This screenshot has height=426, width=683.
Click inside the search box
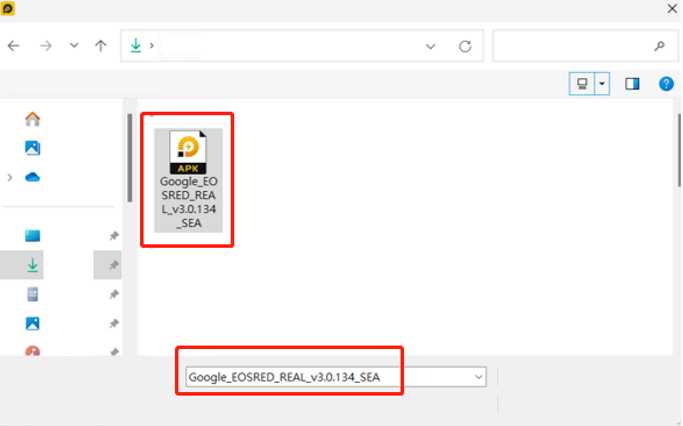click(585, 46)
